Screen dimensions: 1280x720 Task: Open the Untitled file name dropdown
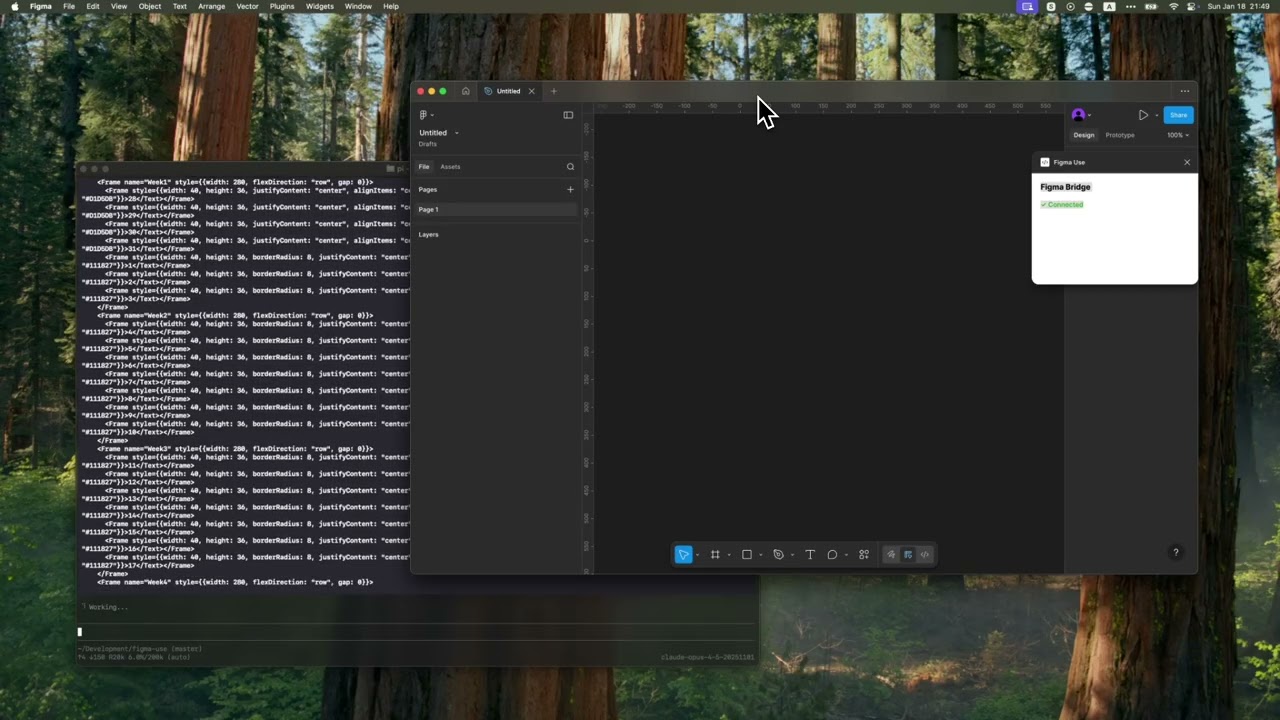tap(455, 132)
